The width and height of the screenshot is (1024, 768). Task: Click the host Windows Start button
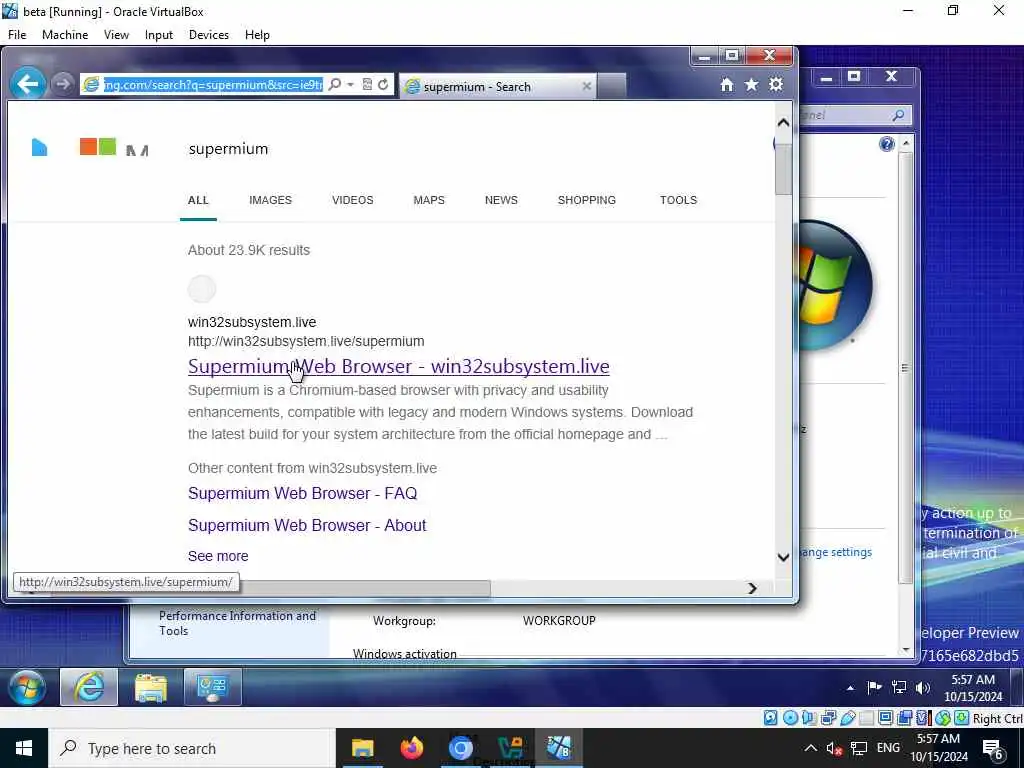pyautogui.click(x=24, y=748)
